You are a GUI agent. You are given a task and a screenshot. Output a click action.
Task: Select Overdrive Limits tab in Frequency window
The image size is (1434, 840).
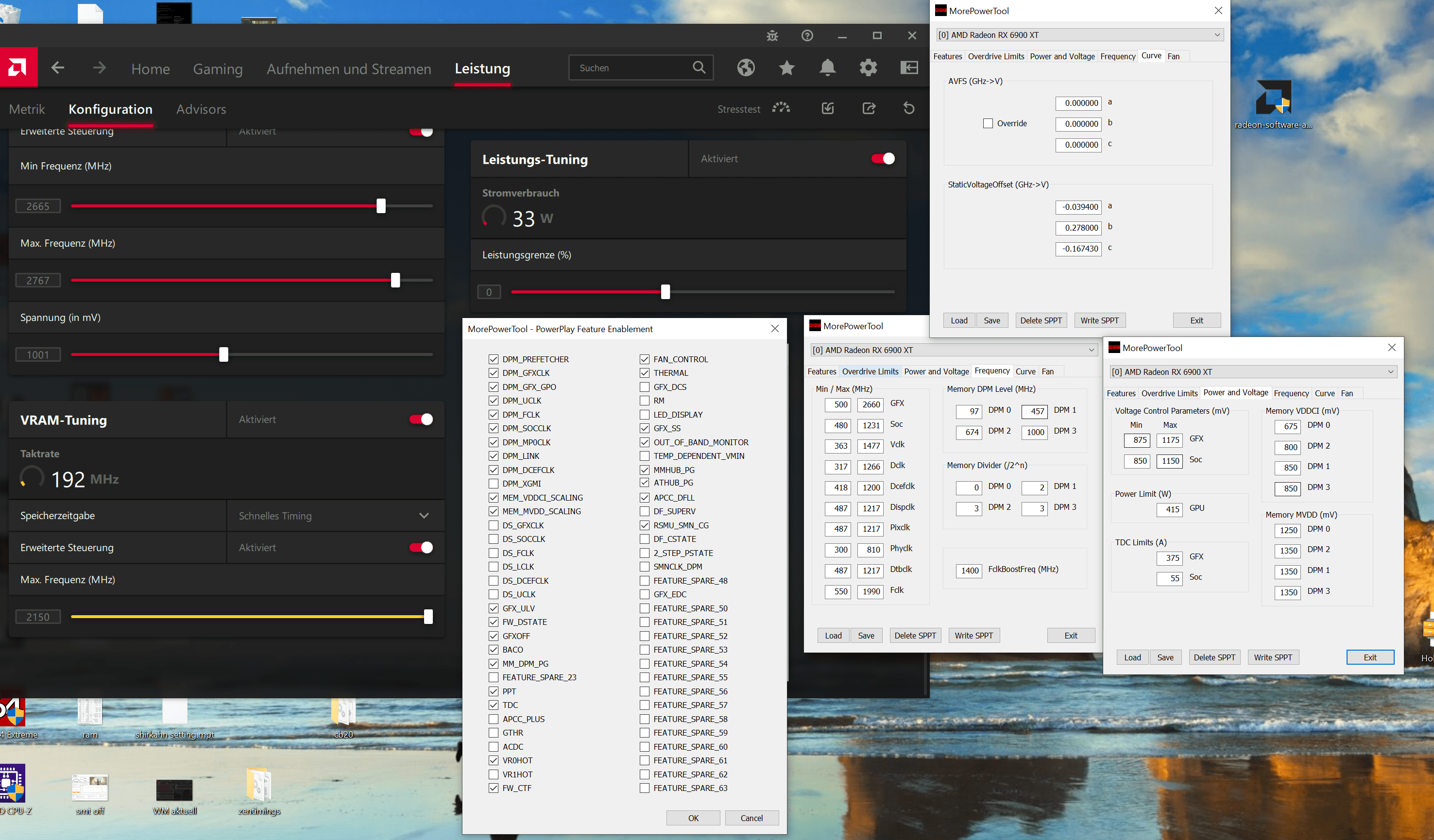pos(870,371)
